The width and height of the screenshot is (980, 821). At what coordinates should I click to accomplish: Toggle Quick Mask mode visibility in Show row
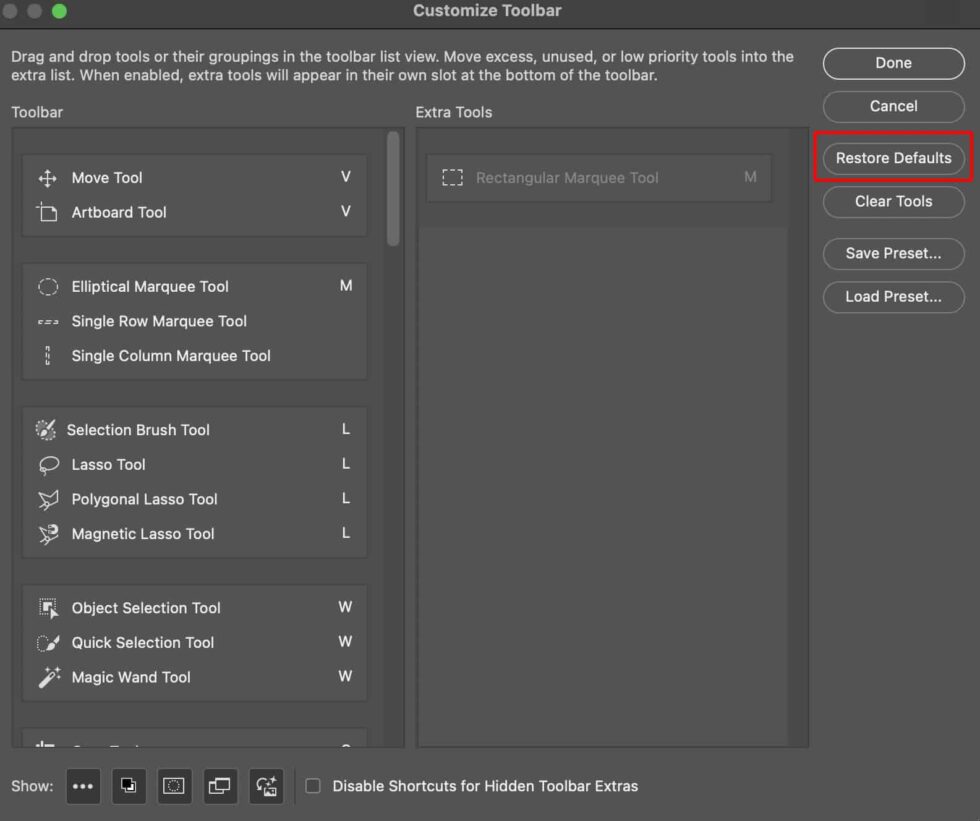click(174, 787)
